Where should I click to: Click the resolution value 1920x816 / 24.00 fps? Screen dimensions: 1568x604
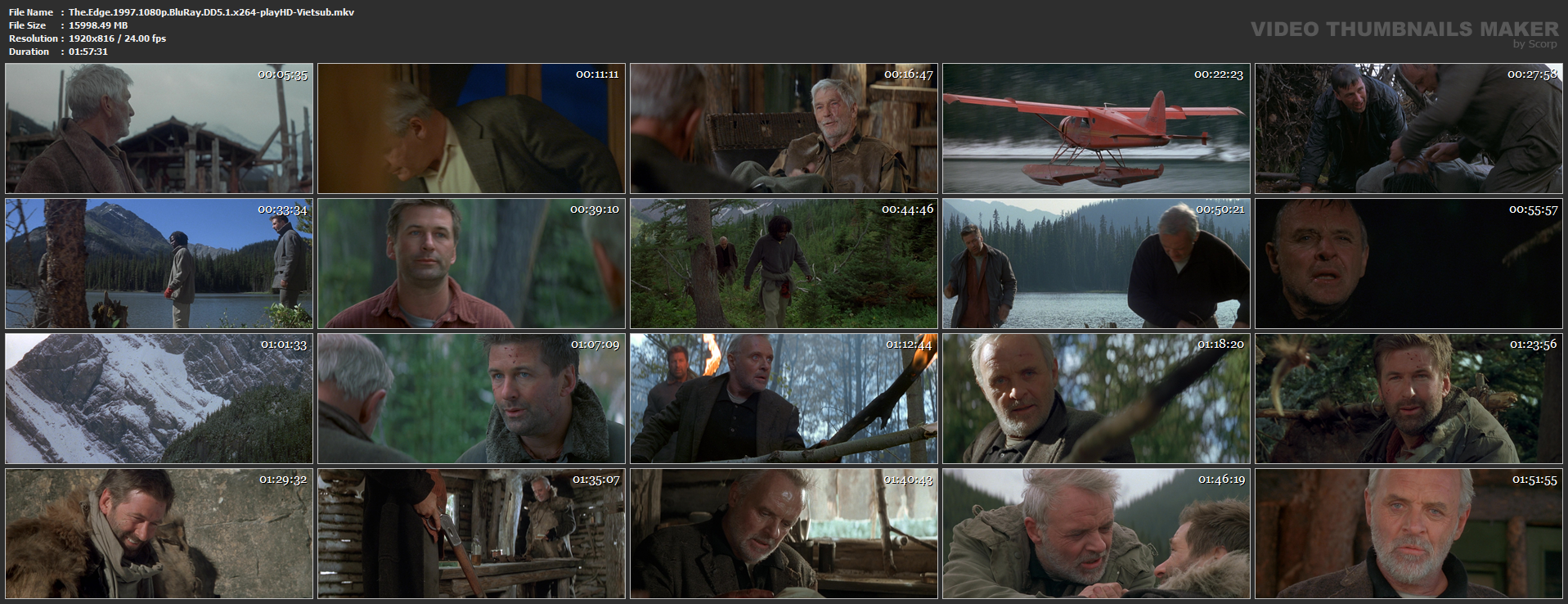(117, 38)
